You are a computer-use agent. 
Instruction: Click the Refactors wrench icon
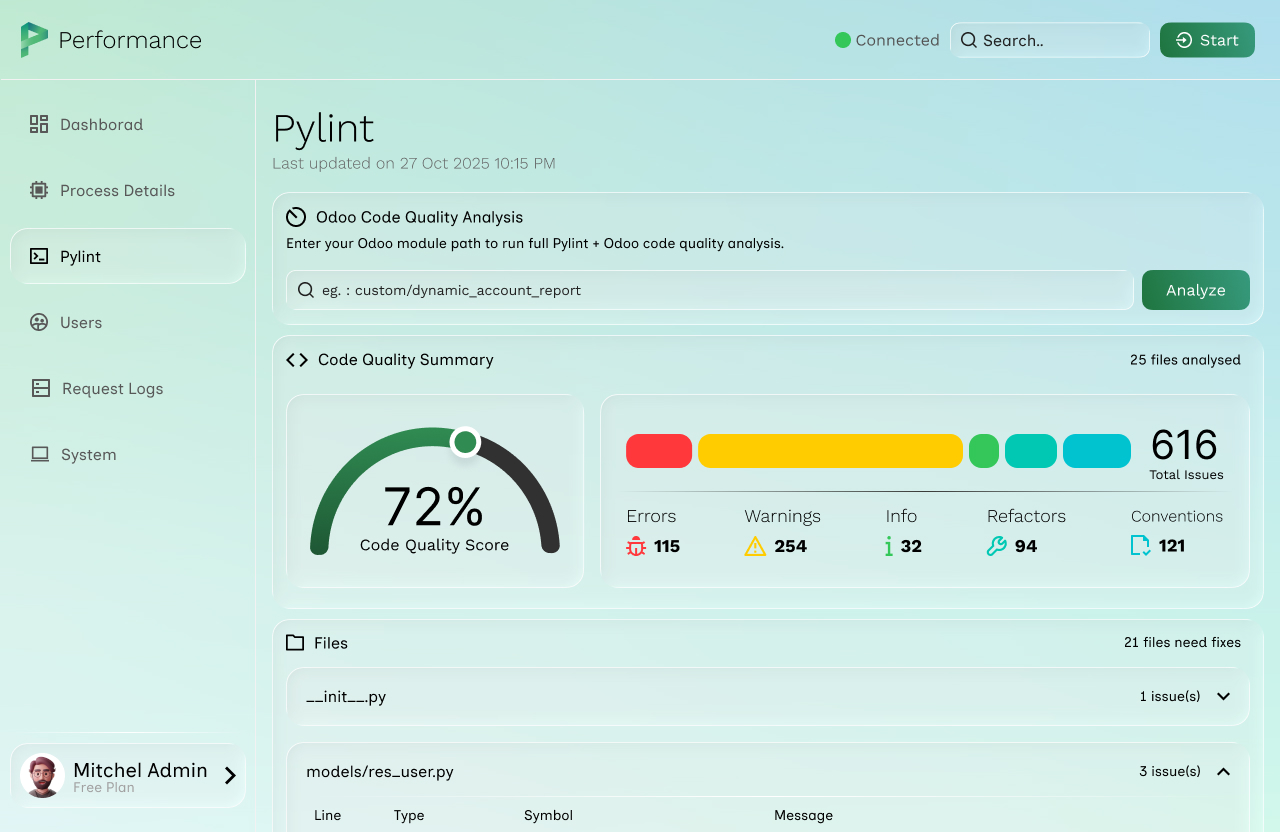point(996,546)
